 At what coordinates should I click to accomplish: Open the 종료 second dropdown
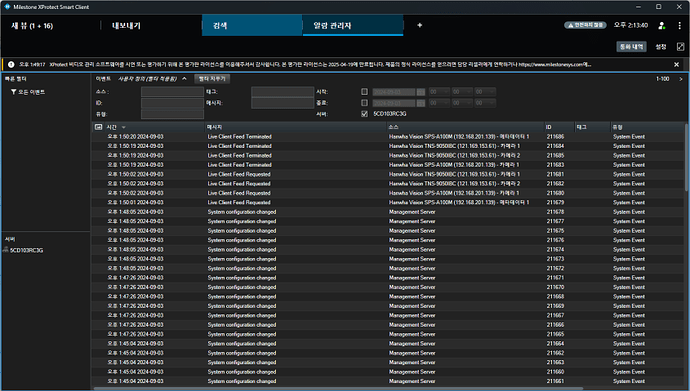coord(485,103)
